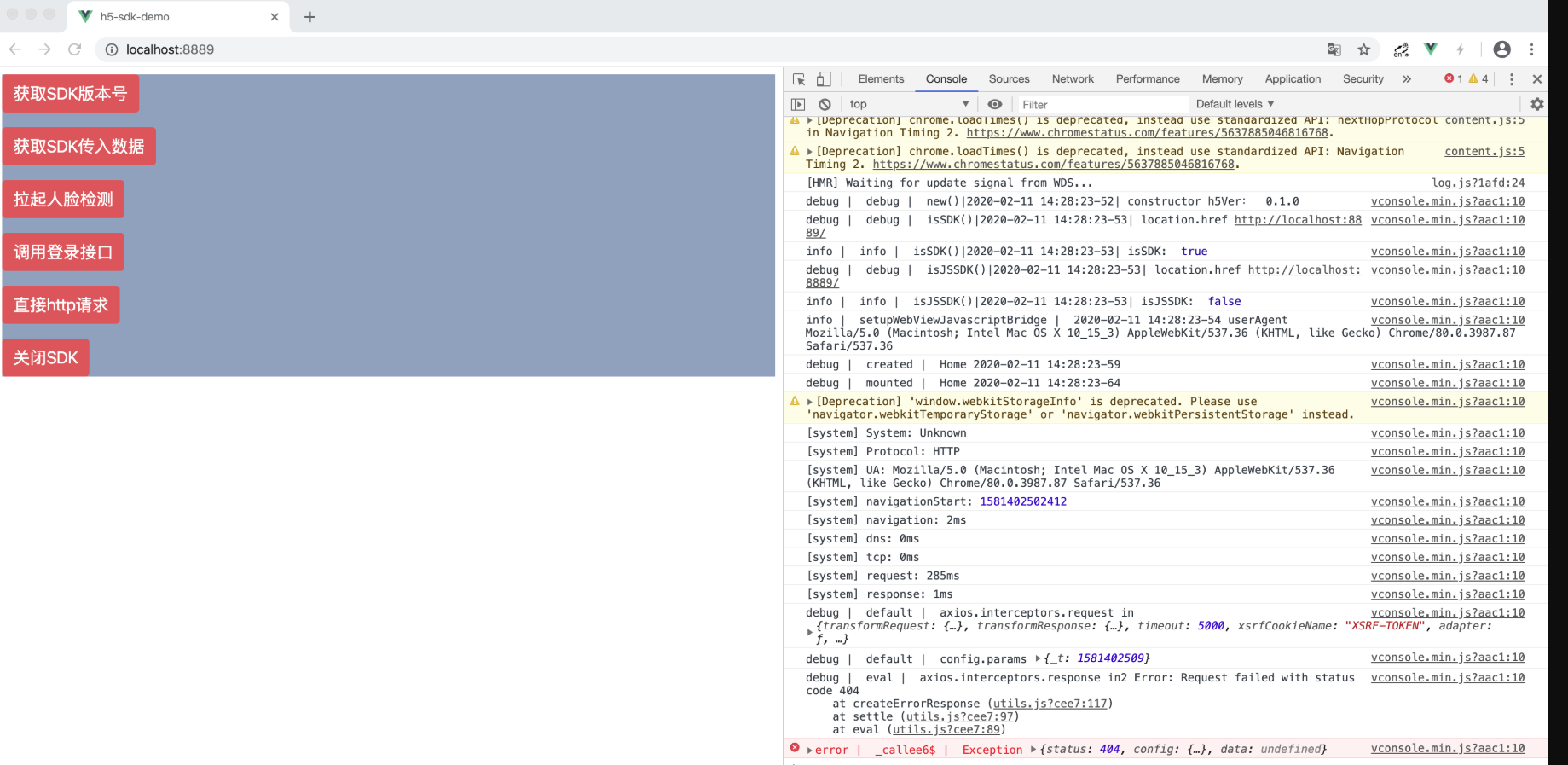Screen dimensions: 1568x765
Task: Click the console Filter input field
Action: point(1100,104)
